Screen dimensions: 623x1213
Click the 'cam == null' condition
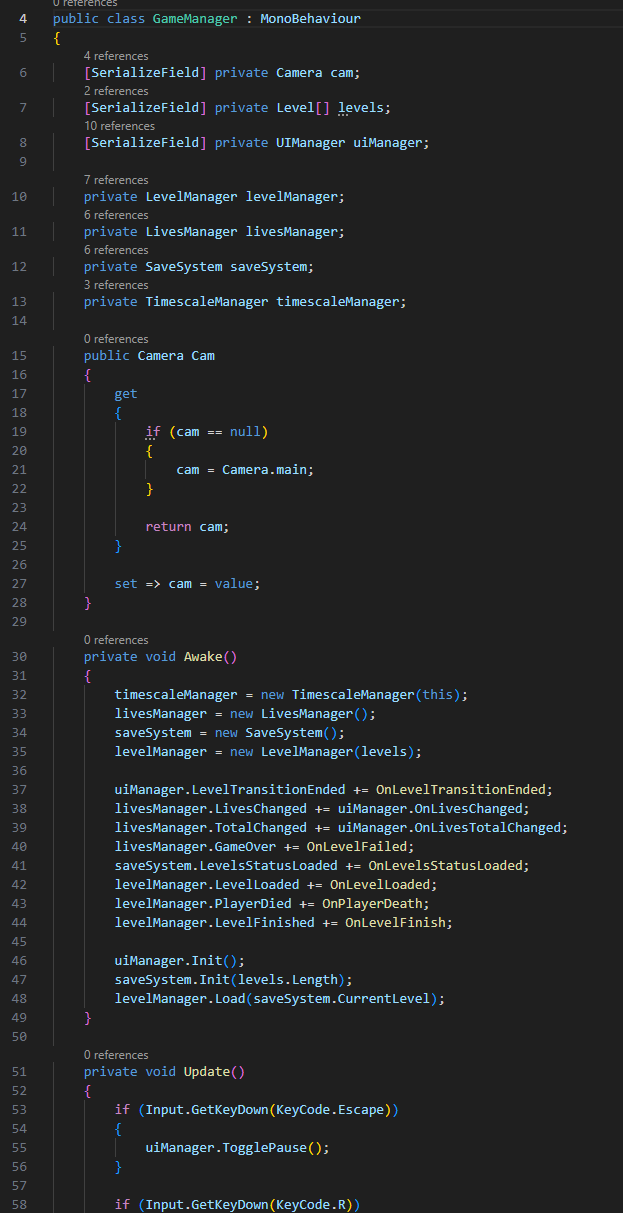[x=219, y=432]
